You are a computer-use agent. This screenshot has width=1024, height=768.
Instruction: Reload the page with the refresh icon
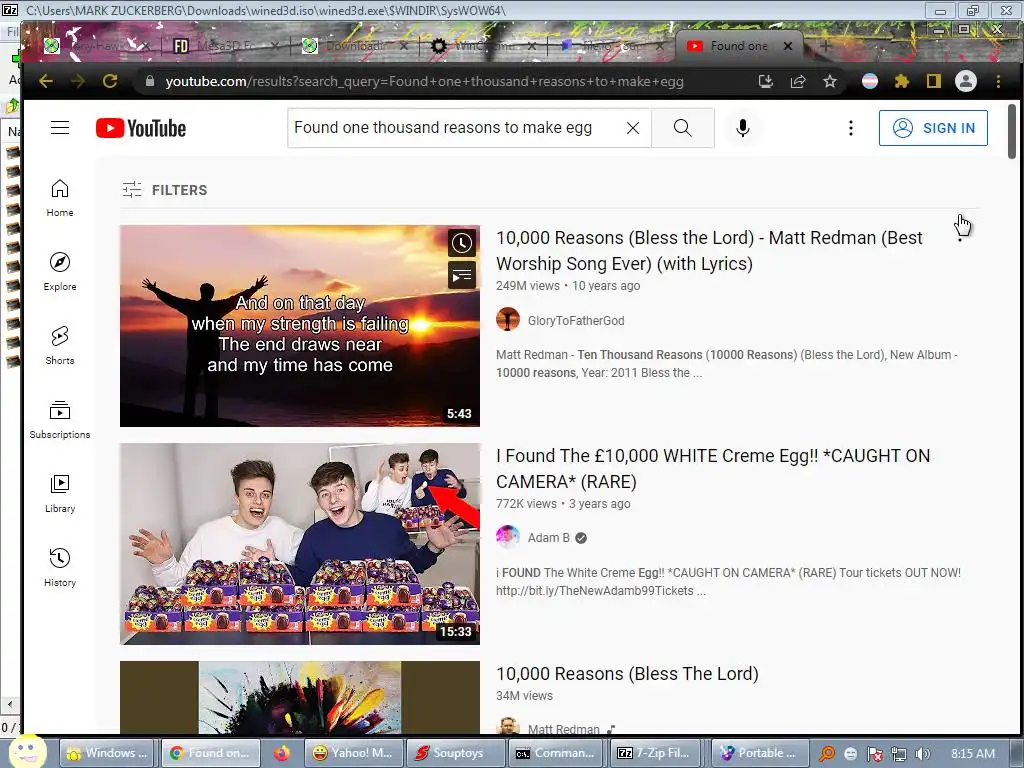point(110,81)
